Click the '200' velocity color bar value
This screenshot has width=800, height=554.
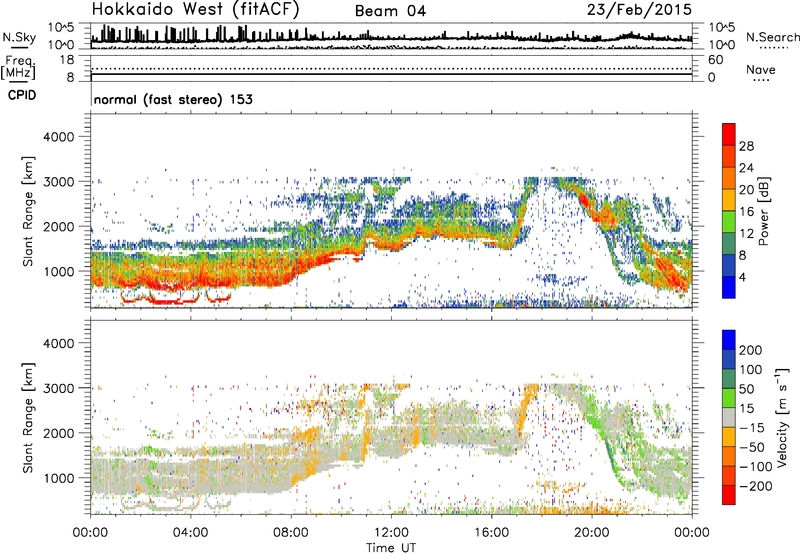[751, 350]
